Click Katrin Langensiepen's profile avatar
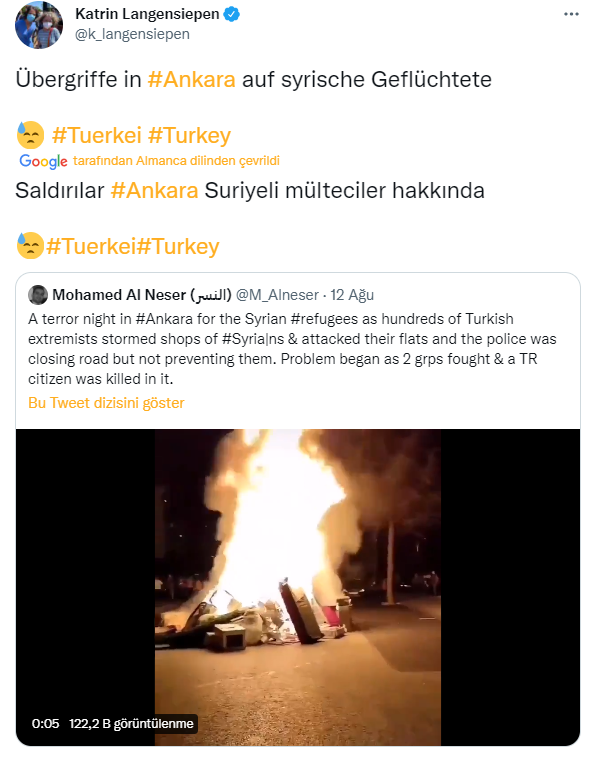The image size is (591, 761). [39, 25]
